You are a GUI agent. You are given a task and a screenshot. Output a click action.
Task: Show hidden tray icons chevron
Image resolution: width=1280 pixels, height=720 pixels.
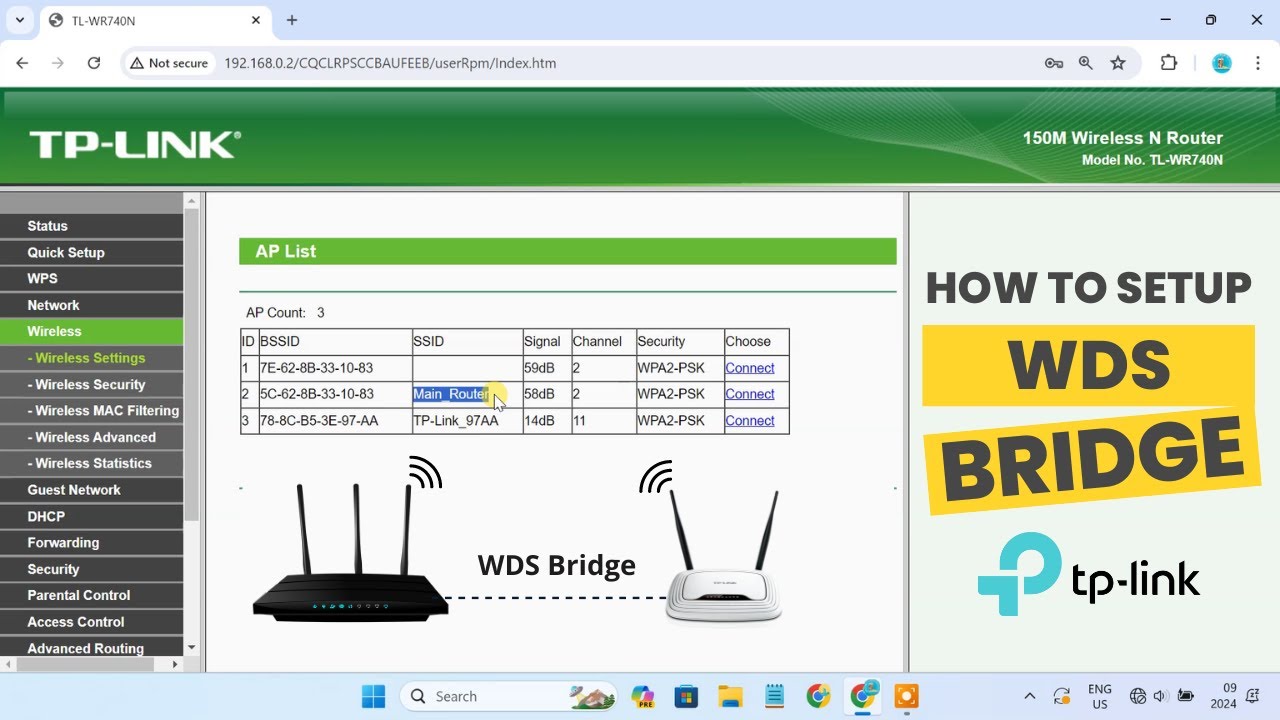(1030, 696)
